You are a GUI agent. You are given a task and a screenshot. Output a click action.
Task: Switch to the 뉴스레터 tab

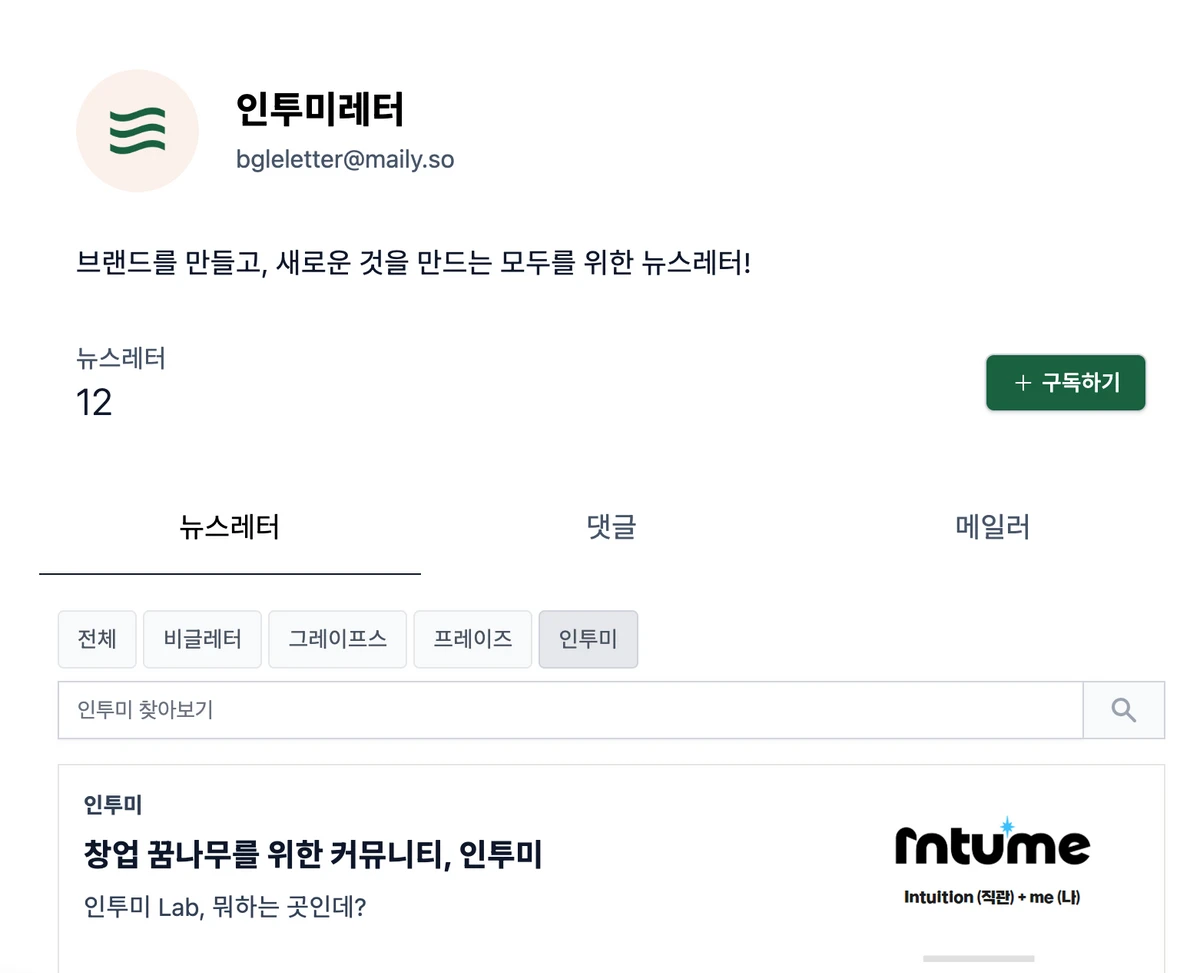[x=229, y=527]
